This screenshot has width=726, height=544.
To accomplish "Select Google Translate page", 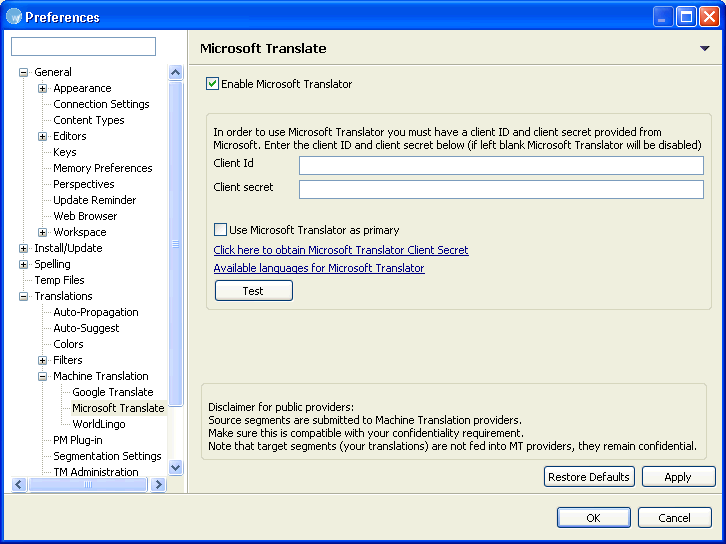I will point(113,392).
